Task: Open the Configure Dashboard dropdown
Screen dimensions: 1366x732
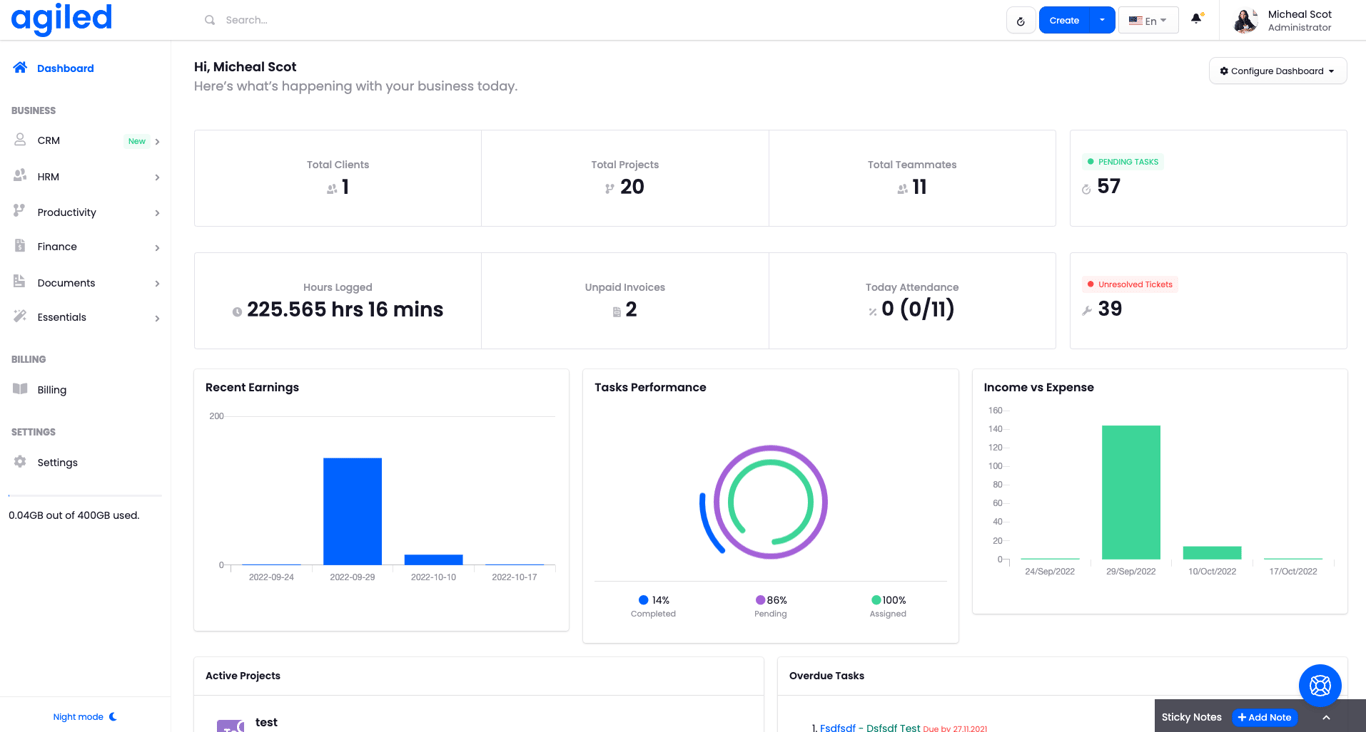Action: 1278,71
